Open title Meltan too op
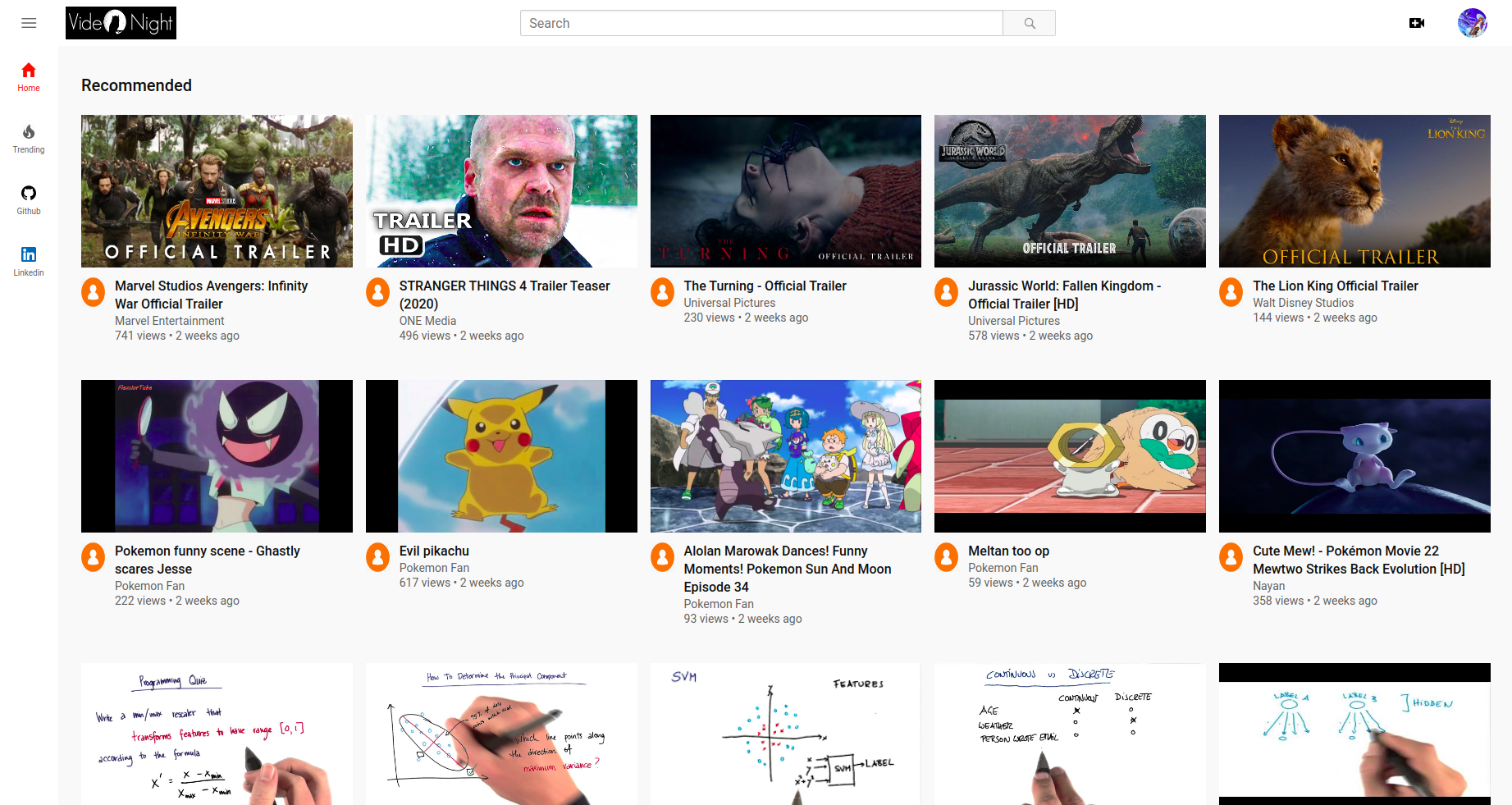1512x805 pixels. pos(1008,551)
